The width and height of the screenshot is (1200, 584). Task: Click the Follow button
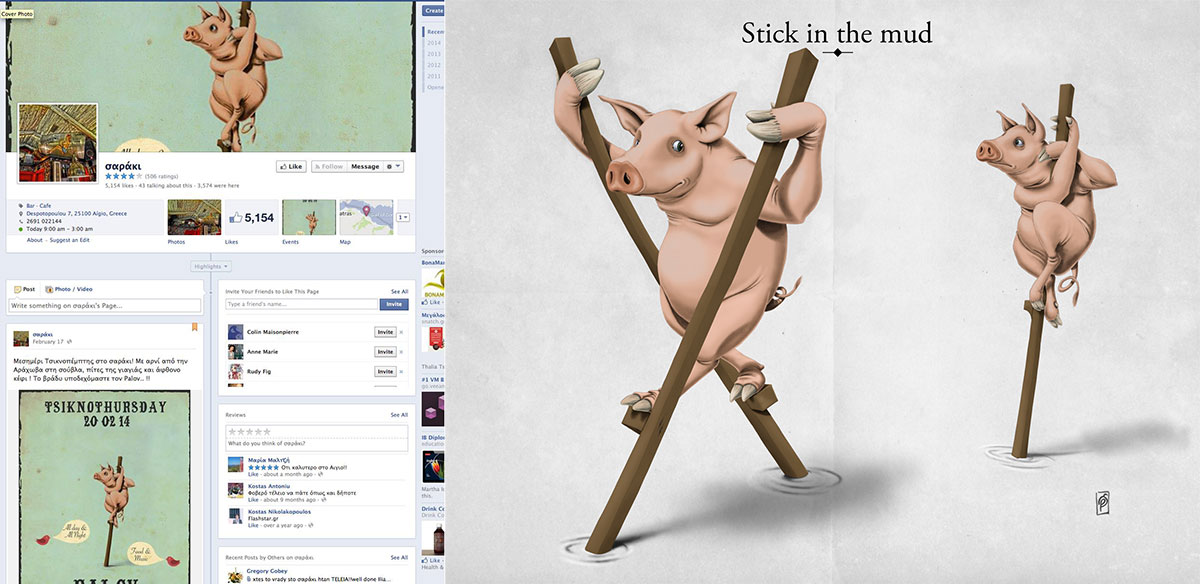(x=328, y=166)
